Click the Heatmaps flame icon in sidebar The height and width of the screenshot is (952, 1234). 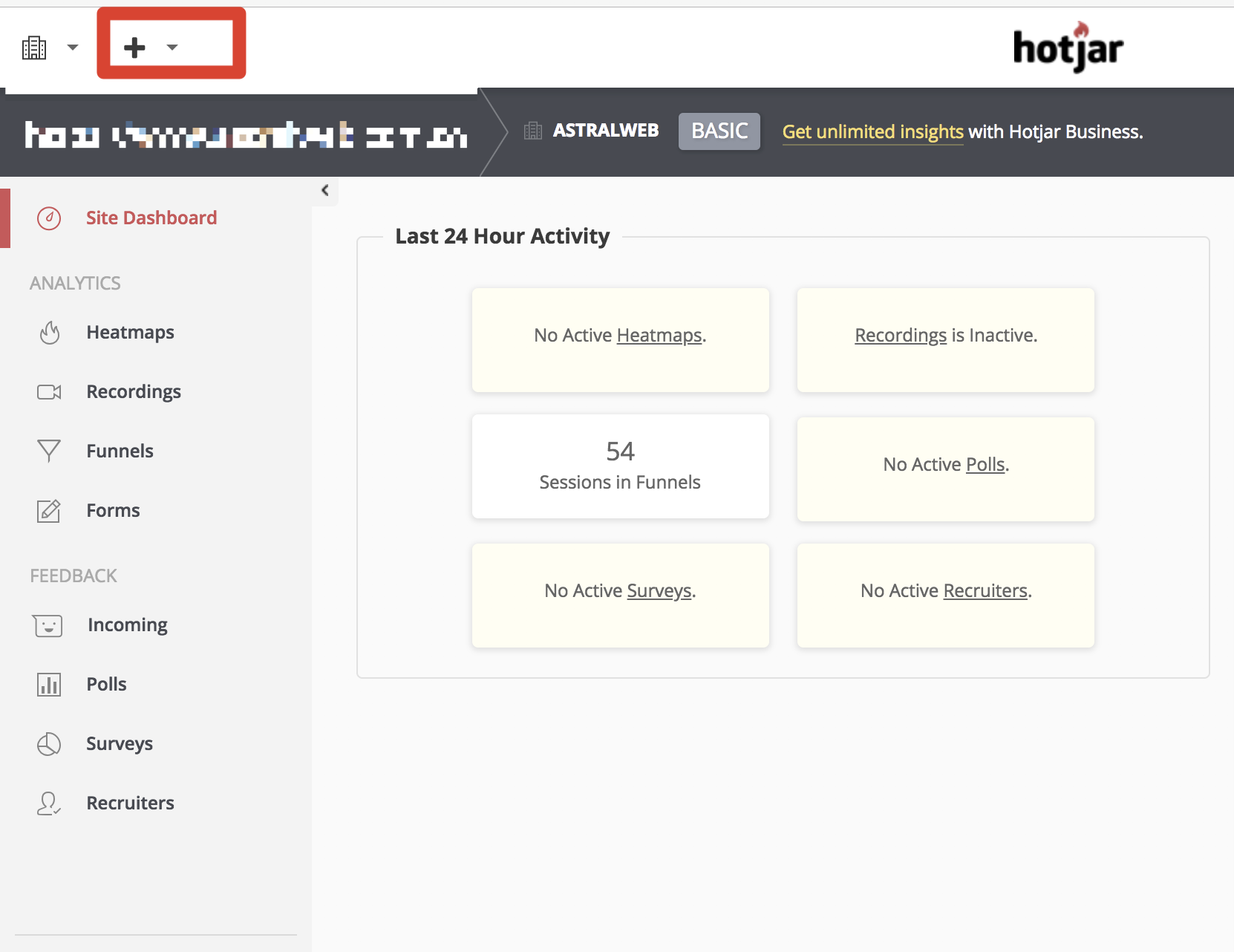coord(50,333)
